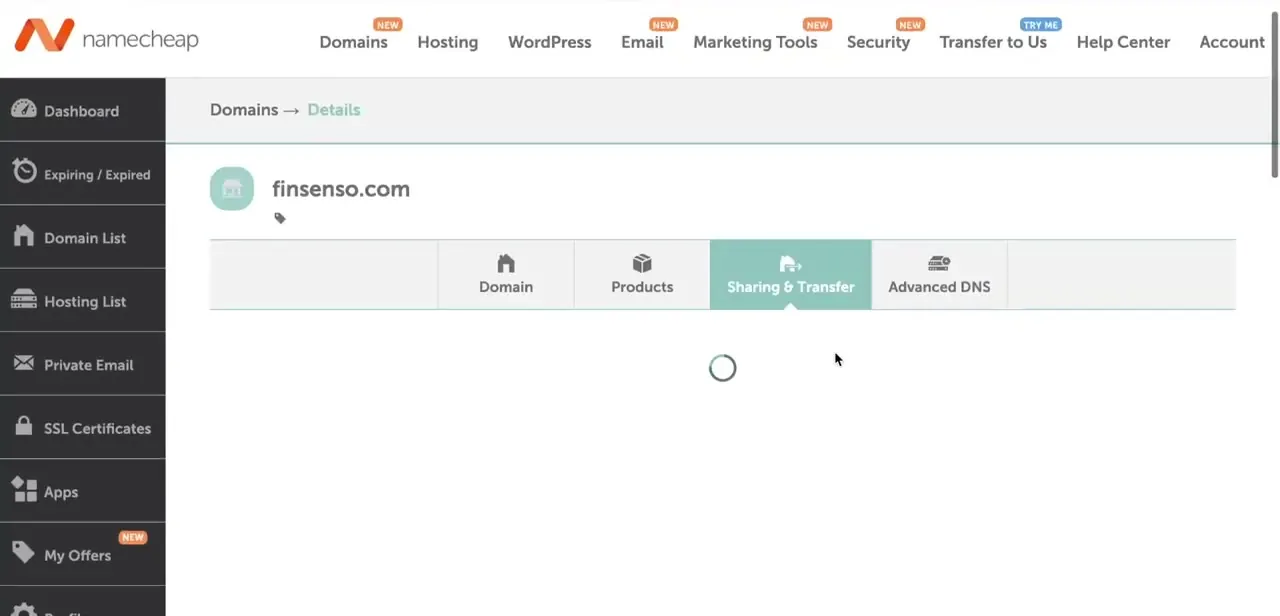Click the small tag icon under finsenso.com
This screenshot has height=616, width=1280.
pos(280,218)
